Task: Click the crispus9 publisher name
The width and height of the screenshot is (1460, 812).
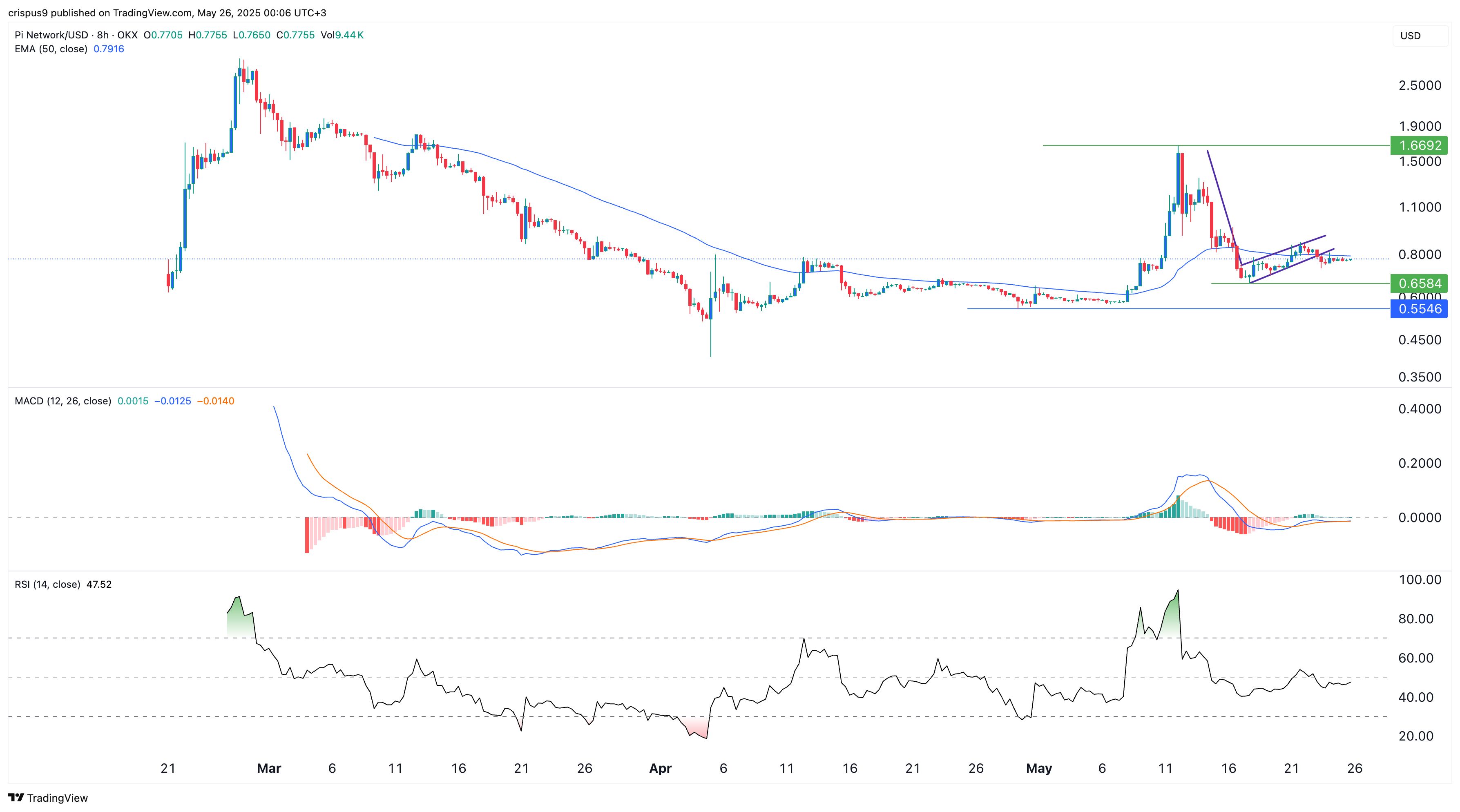Action: pyautogui.click(x=28, y=13)
